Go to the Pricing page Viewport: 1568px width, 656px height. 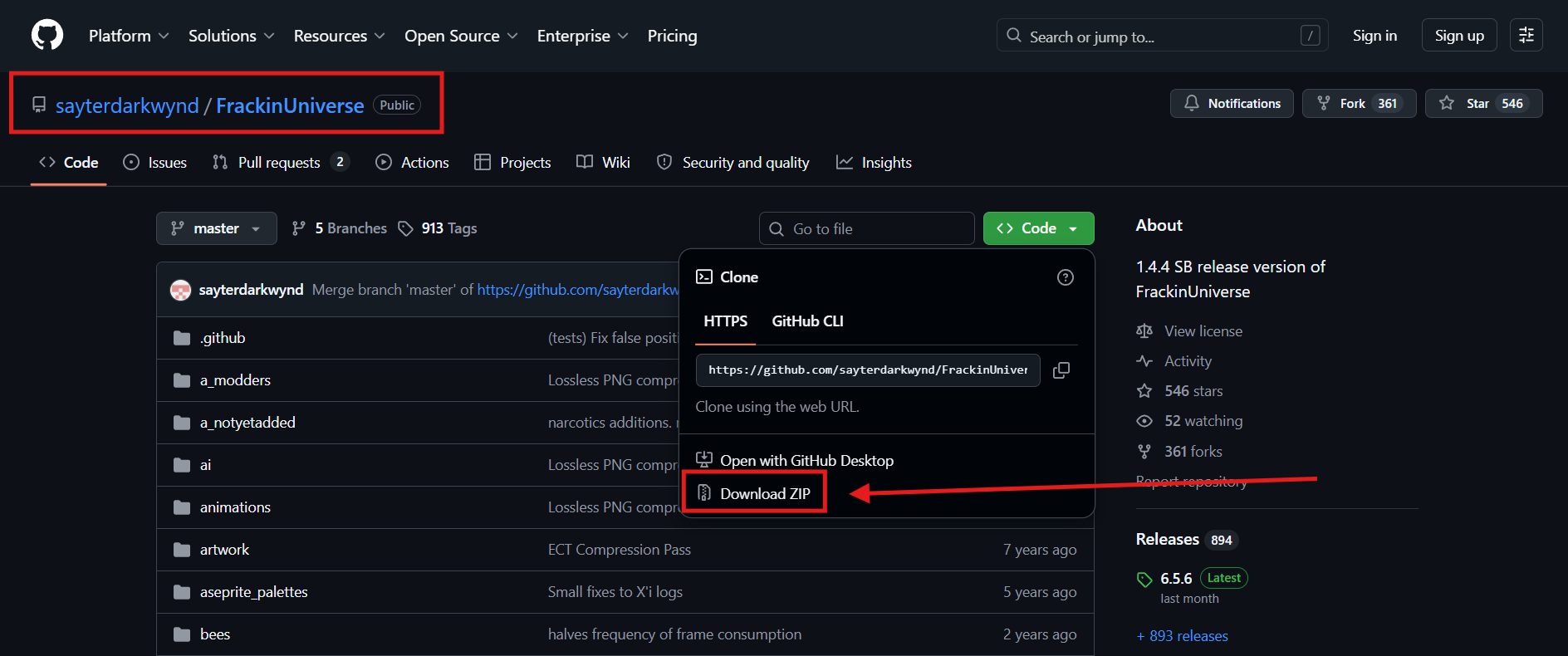(x=672, y=36)
